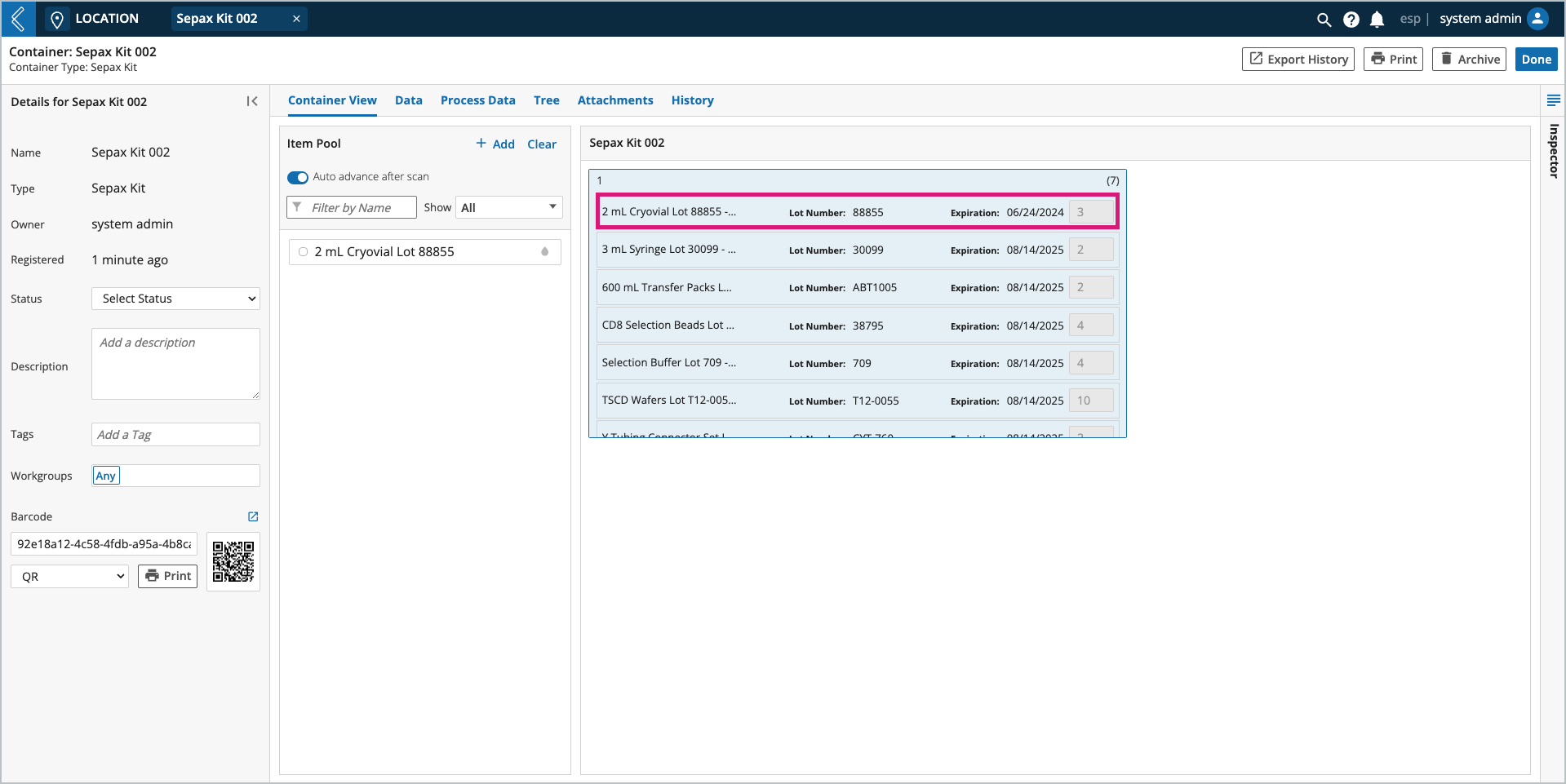Click the QR code thumbnail
Viewport: 1566px width, 784px height.
point(233,561)
